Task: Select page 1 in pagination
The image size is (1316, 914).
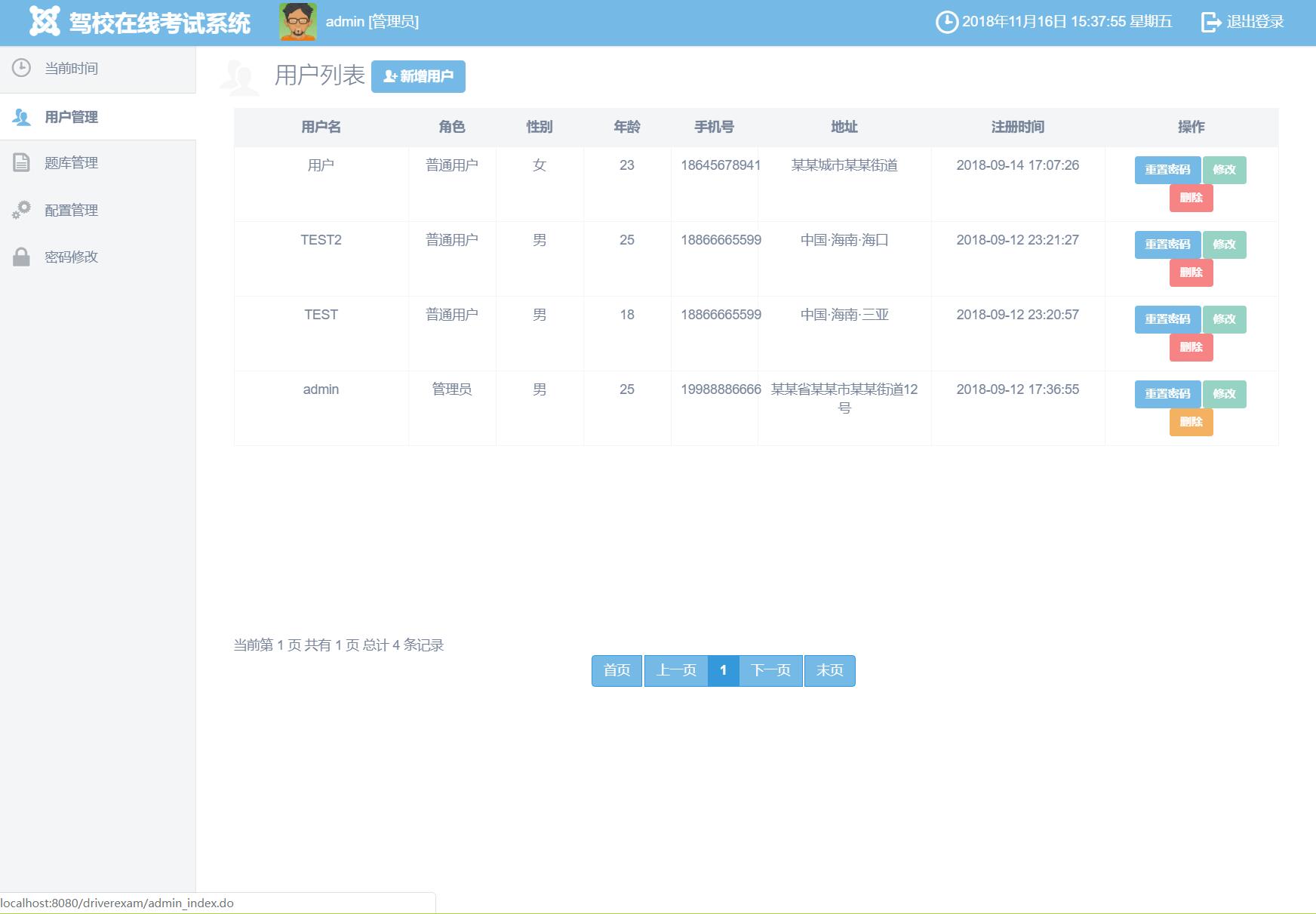Action: click(723, 670)
